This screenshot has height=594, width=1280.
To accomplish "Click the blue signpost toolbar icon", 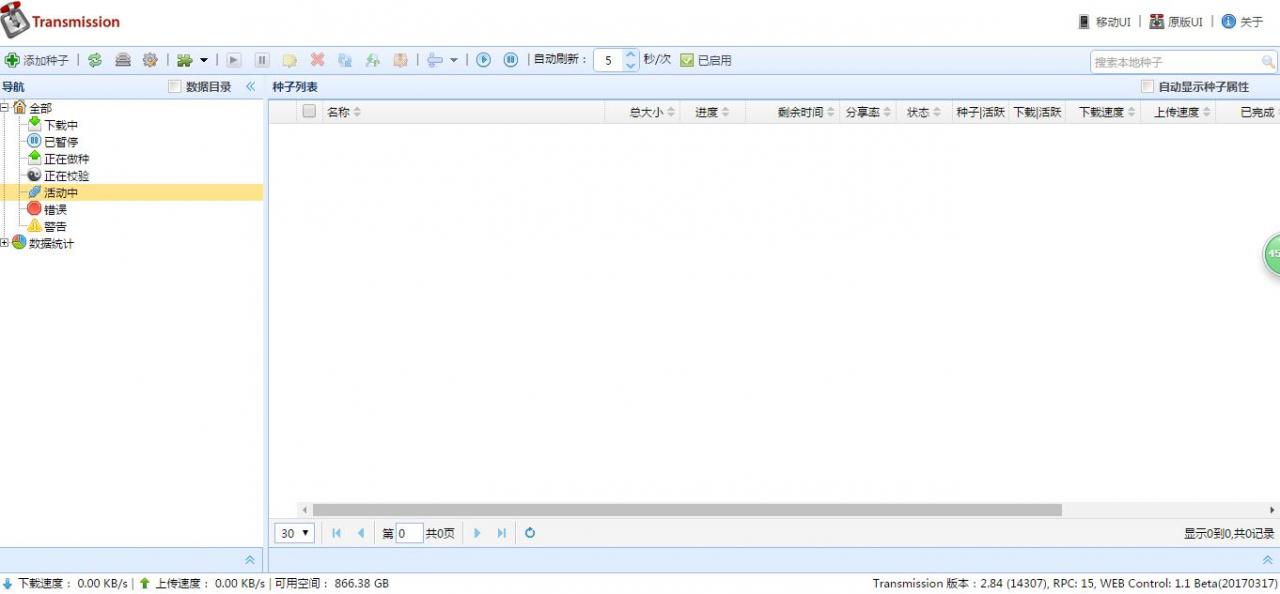I will click(x=435, y=60).
